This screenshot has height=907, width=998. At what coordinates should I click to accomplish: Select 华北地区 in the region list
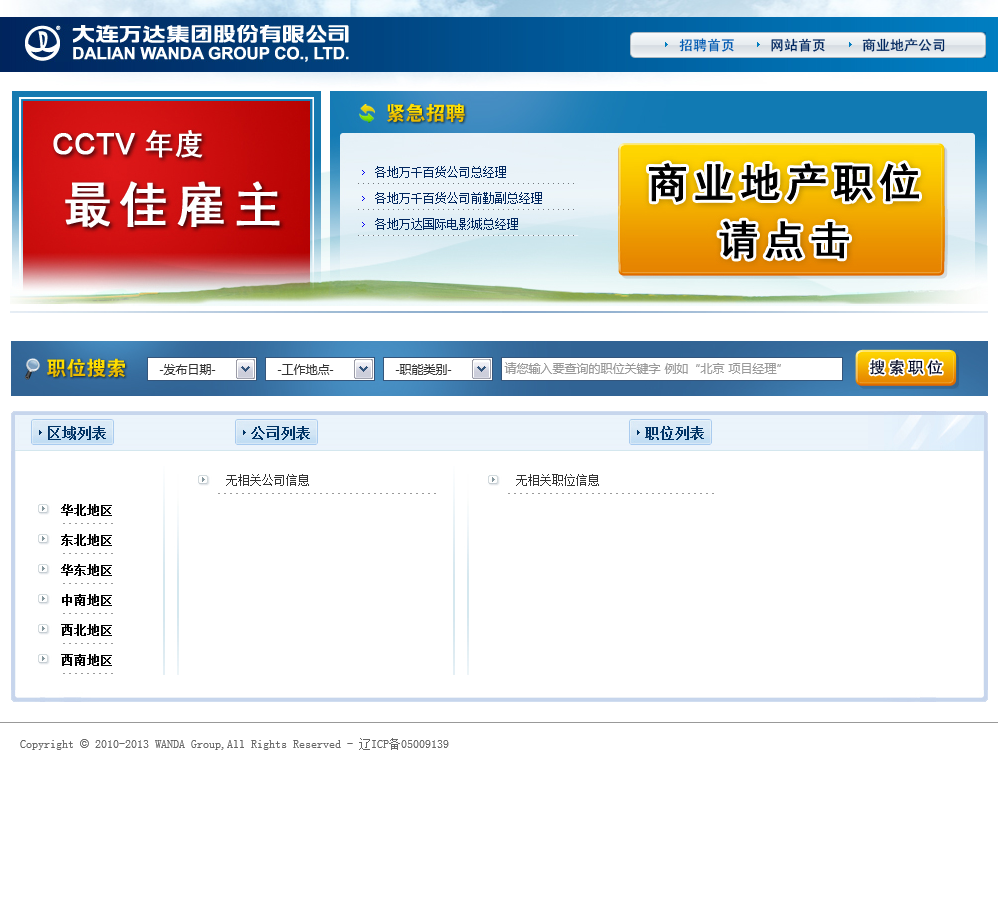click(87, 510)
